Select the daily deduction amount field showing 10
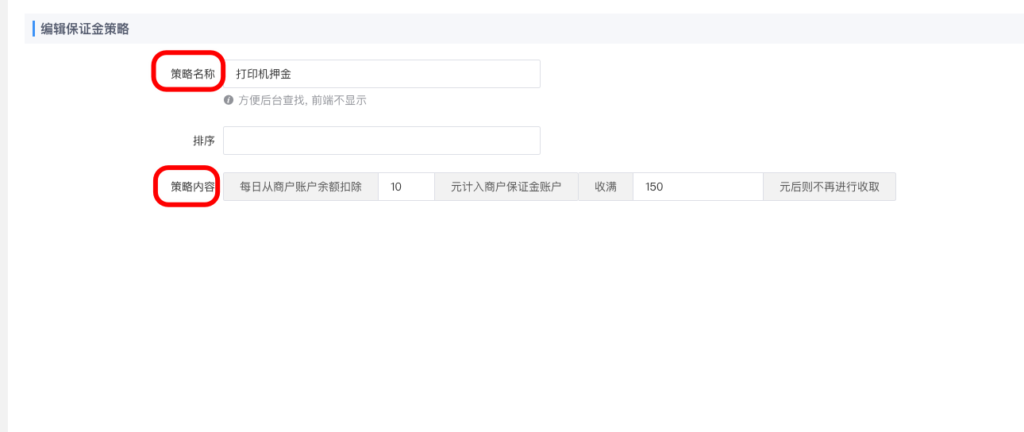This screenshot has width=1024, height=432. tap(406, 187)
